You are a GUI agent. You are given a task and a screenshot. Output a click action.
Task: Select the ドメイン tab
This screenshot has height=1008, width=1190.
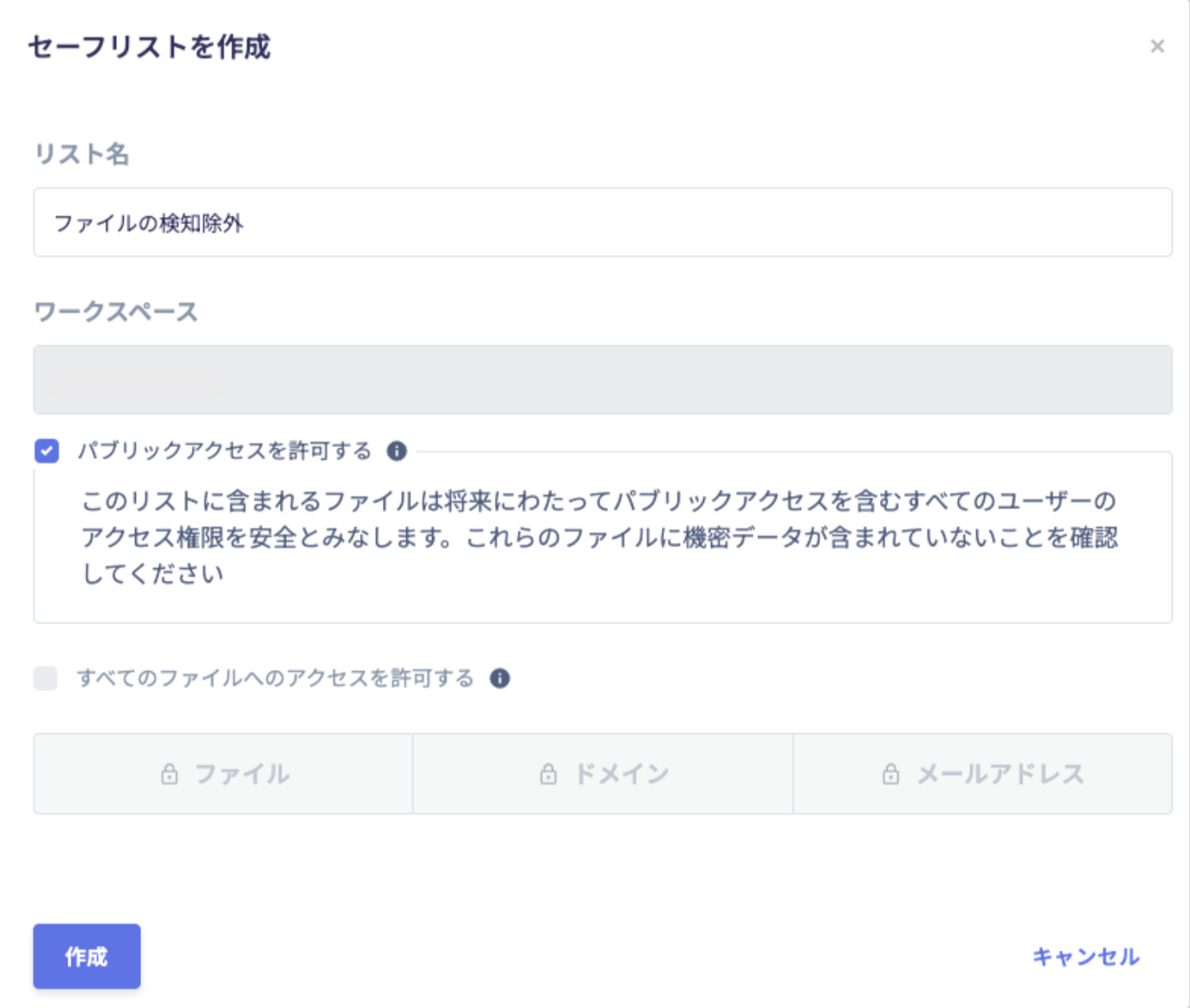tap(603, 774)
